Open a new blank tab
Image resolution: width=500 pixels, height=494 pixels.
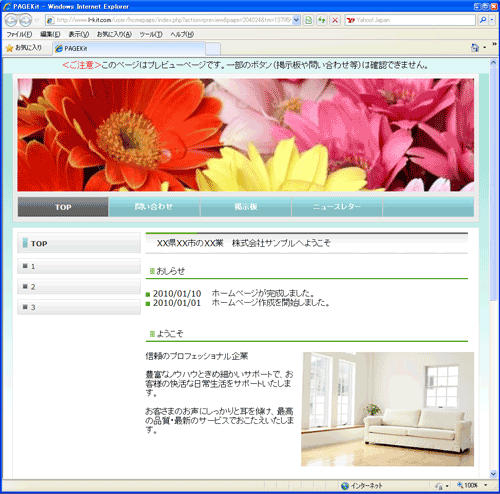click(x=213, y=49)
